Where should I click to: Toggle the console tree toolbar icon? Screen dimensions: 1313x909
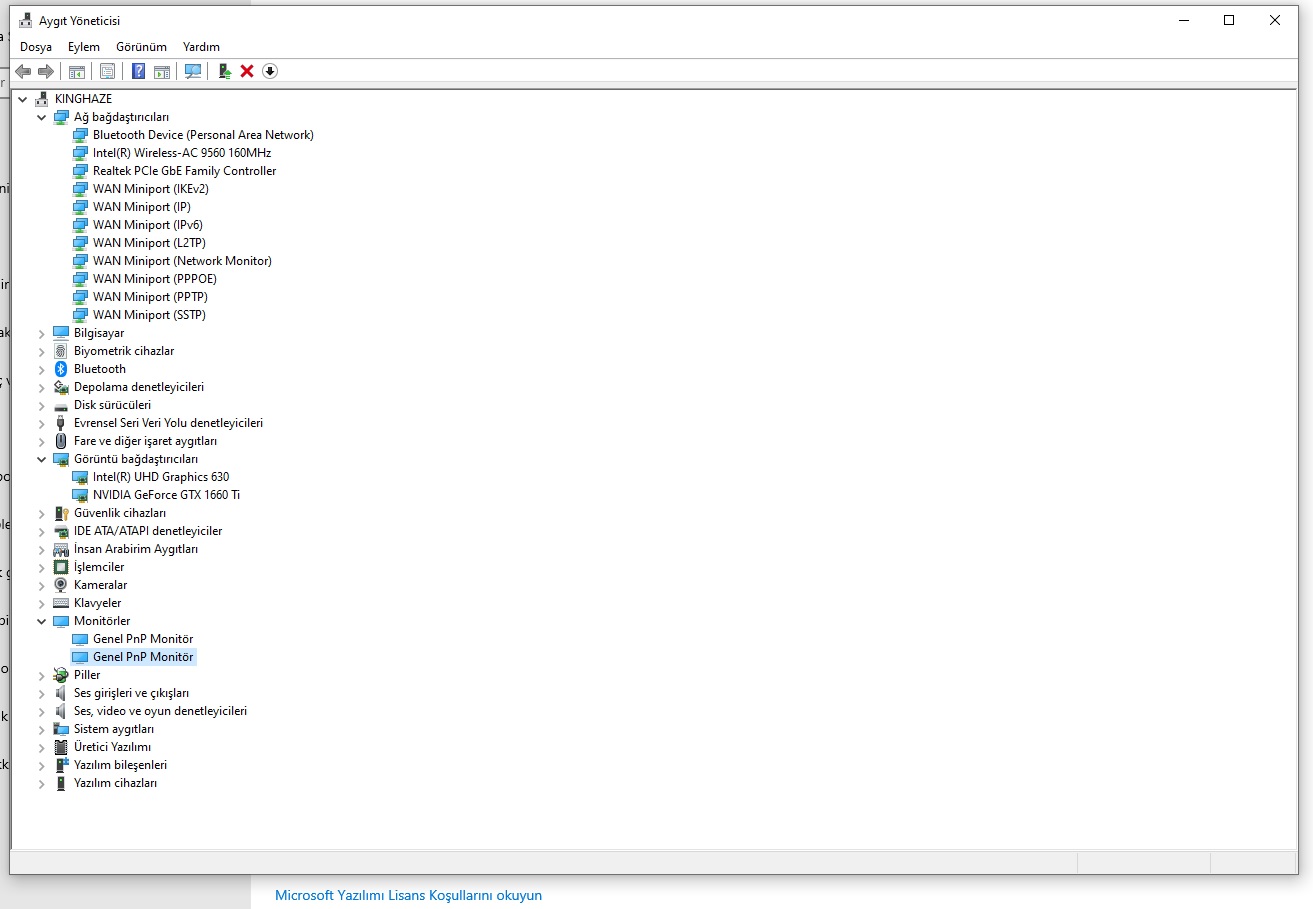tap(77, 71)
